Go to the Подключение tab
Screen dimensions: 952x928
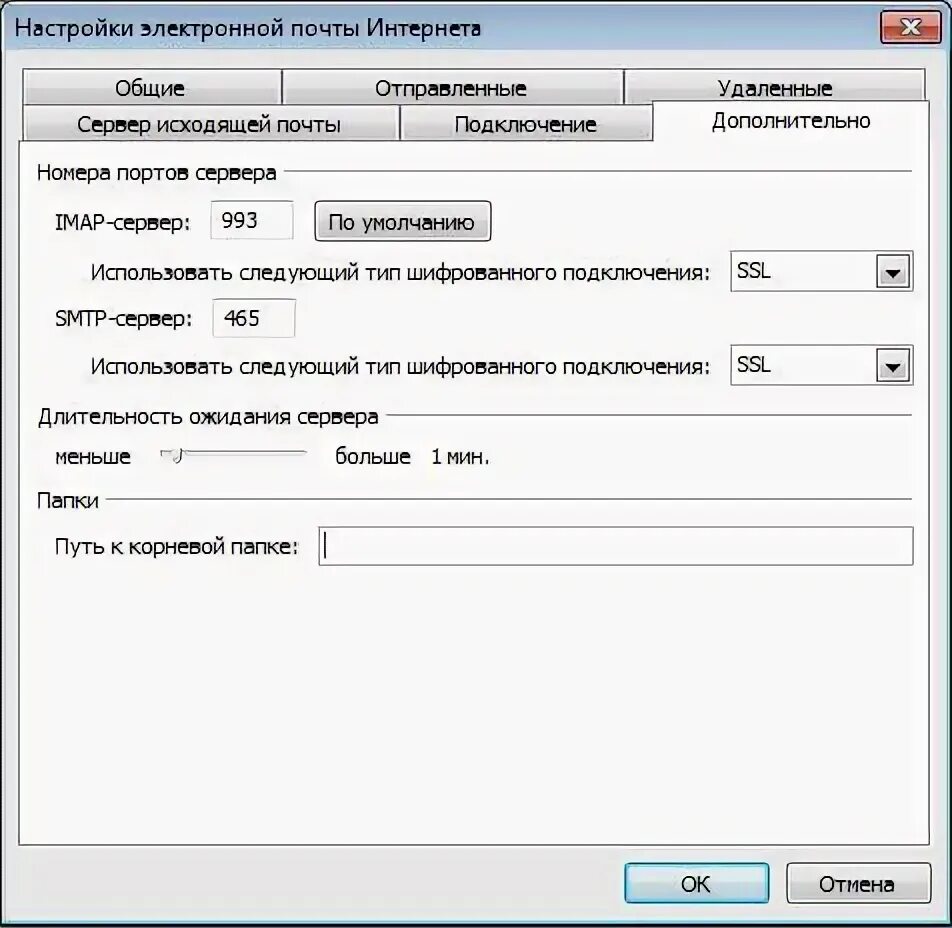pyautogui.click(x=526, y=123)
